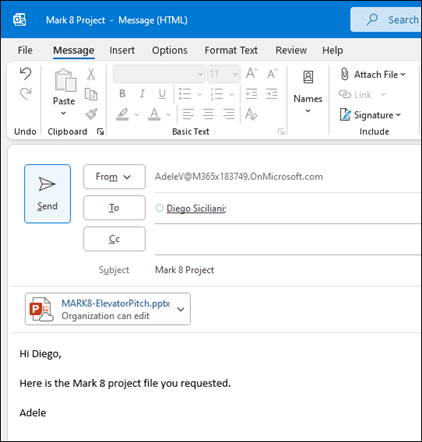
Task: Expand highlight color dropdown arrow
Action: [x=136, y=115]
